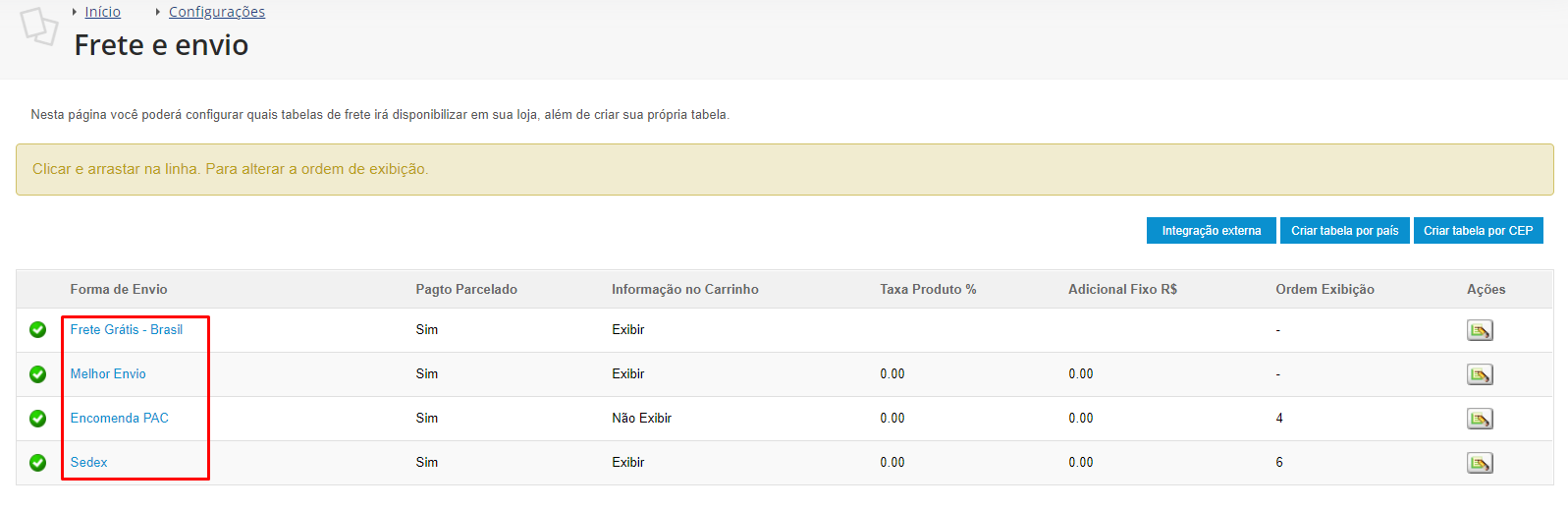
Task: Click edit icon for Encomenda PAC row
Action: coord(1480,419)
